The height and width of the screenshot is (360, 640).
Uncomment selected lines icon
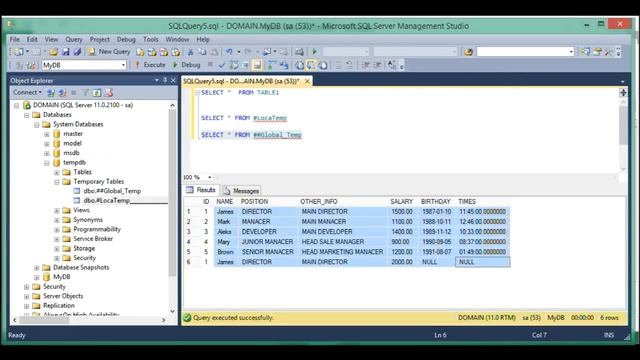click(349, 65)
